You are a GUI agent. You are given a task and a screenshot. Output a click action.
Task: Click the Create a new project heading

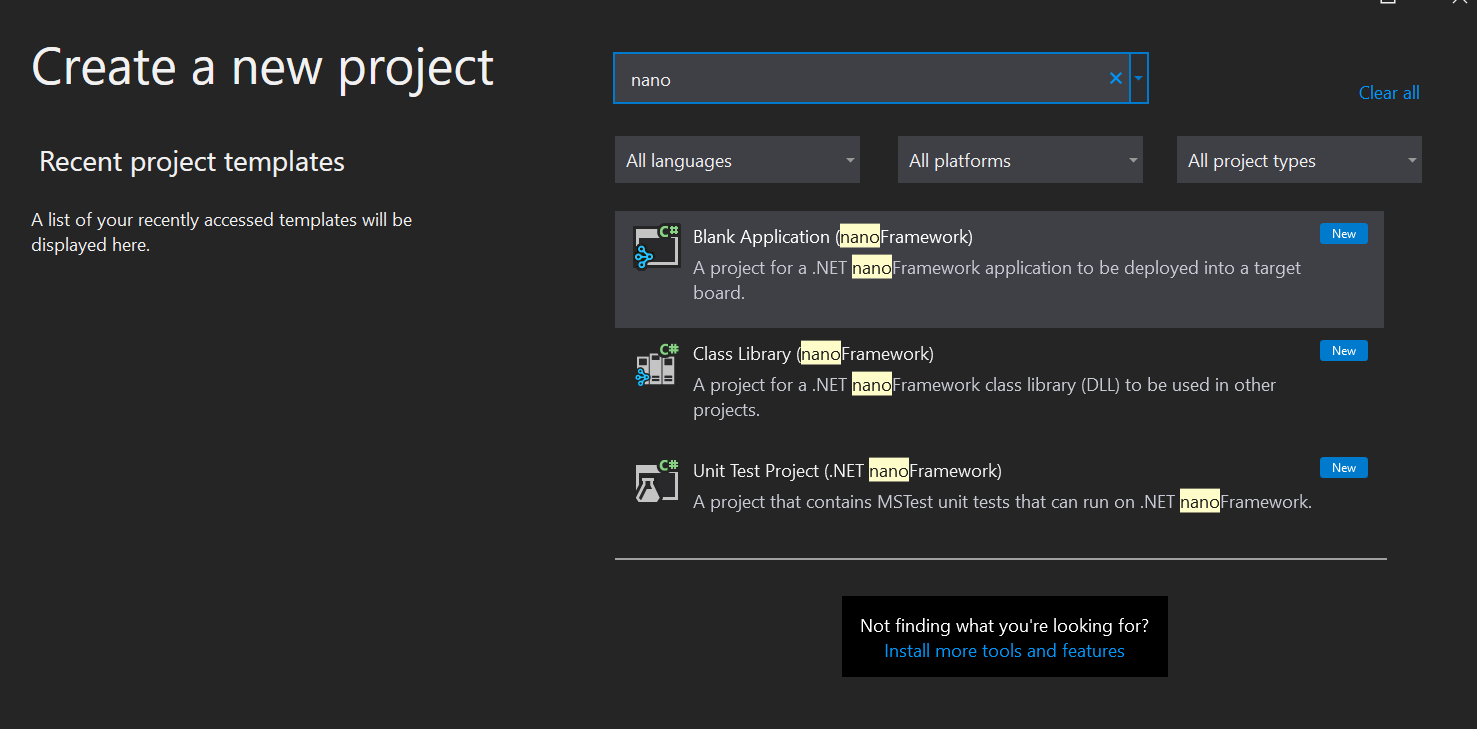click(263, 68)
